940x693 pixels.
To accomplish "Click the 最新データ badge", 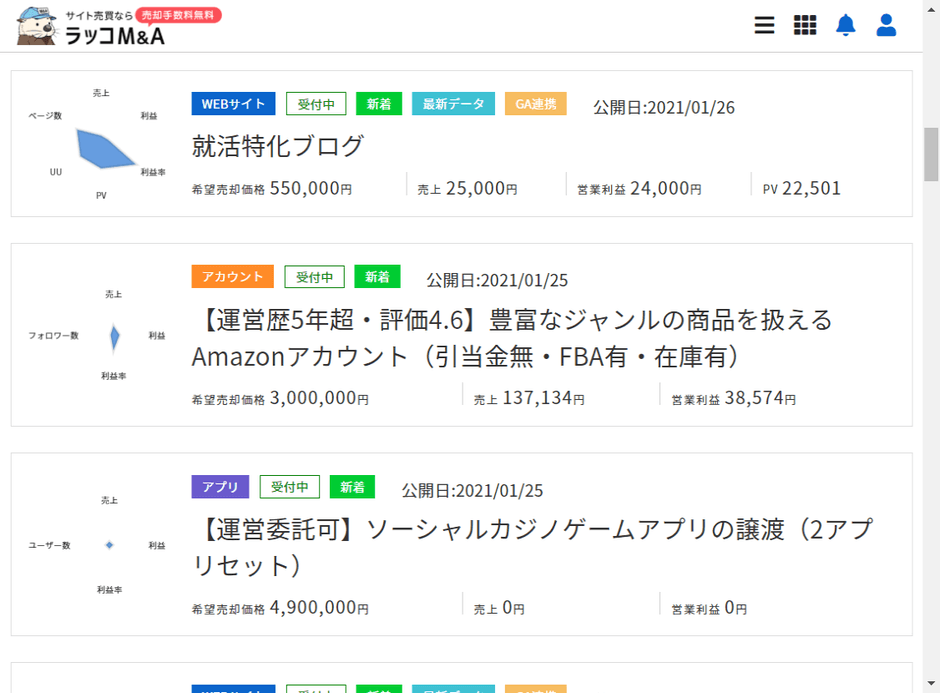I will 453,103.
